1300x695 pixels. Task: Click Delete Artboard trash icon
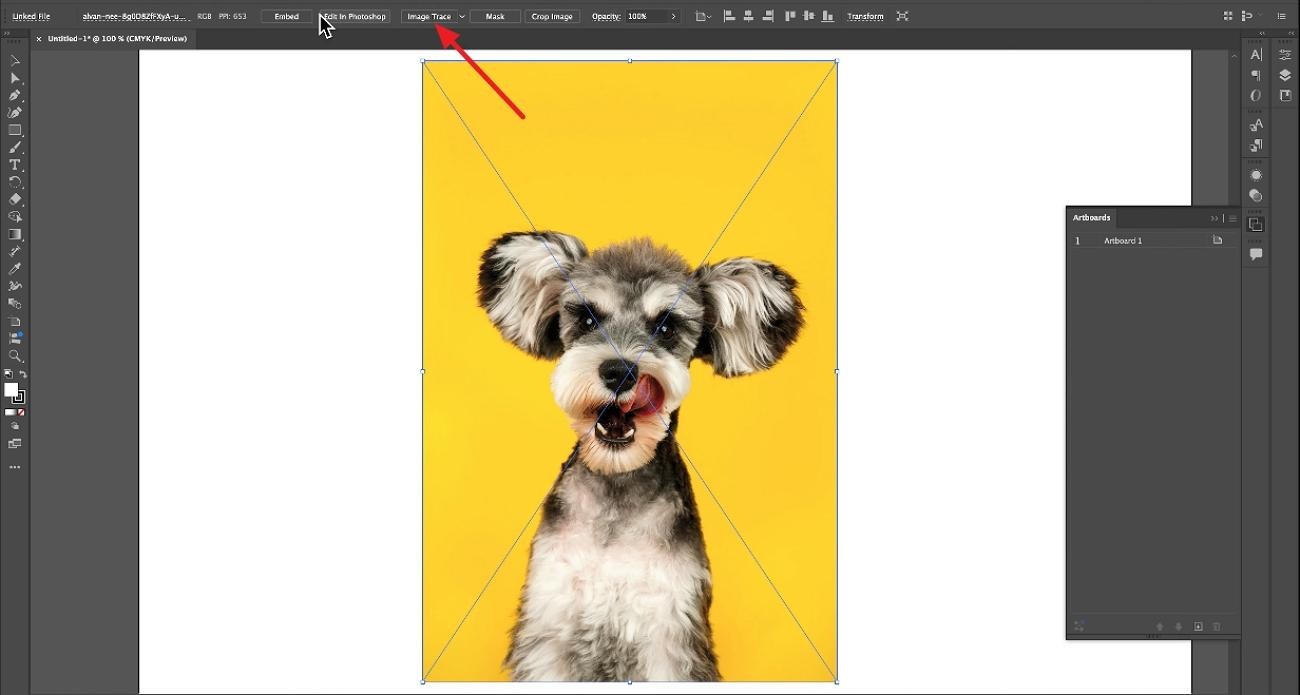coord(1217,626)
